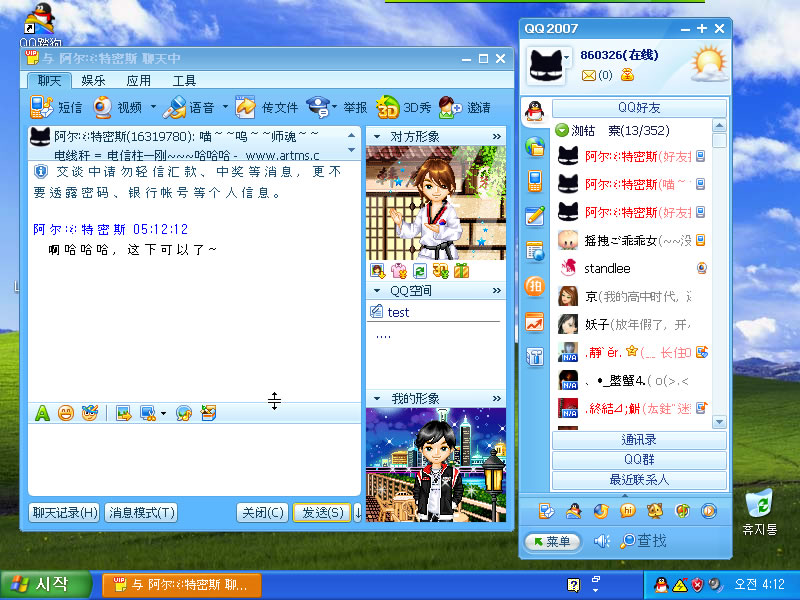Click the weather sun icon in QQ2007

coord(709,64)
